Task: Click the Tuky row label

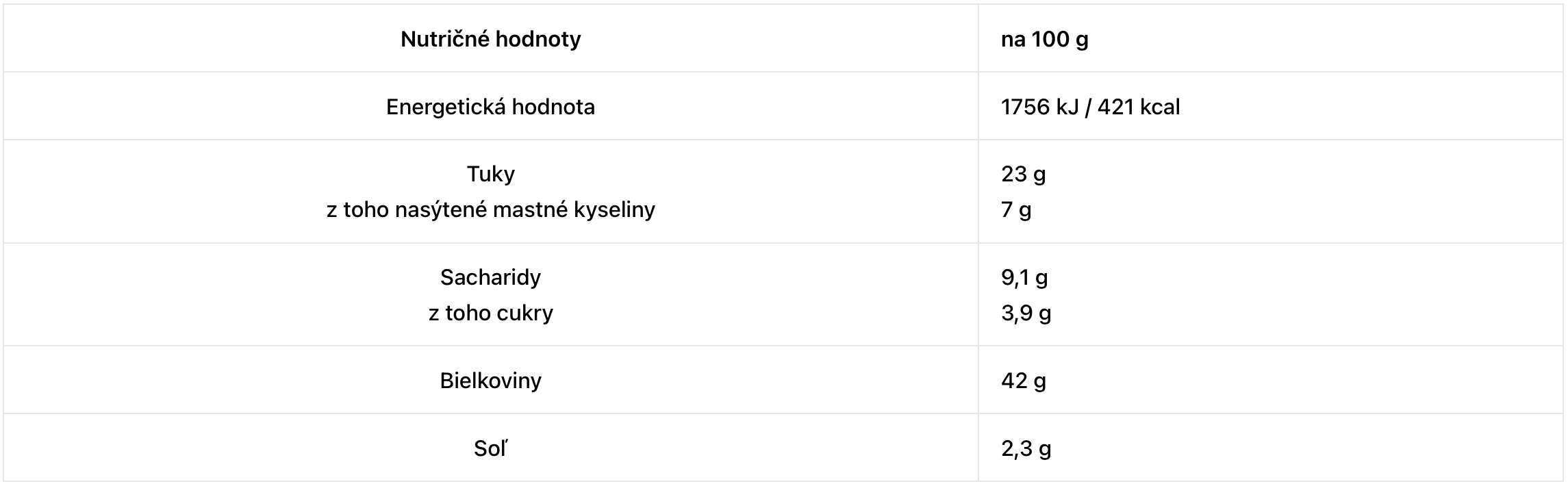Action: click(x=490, y=174)
